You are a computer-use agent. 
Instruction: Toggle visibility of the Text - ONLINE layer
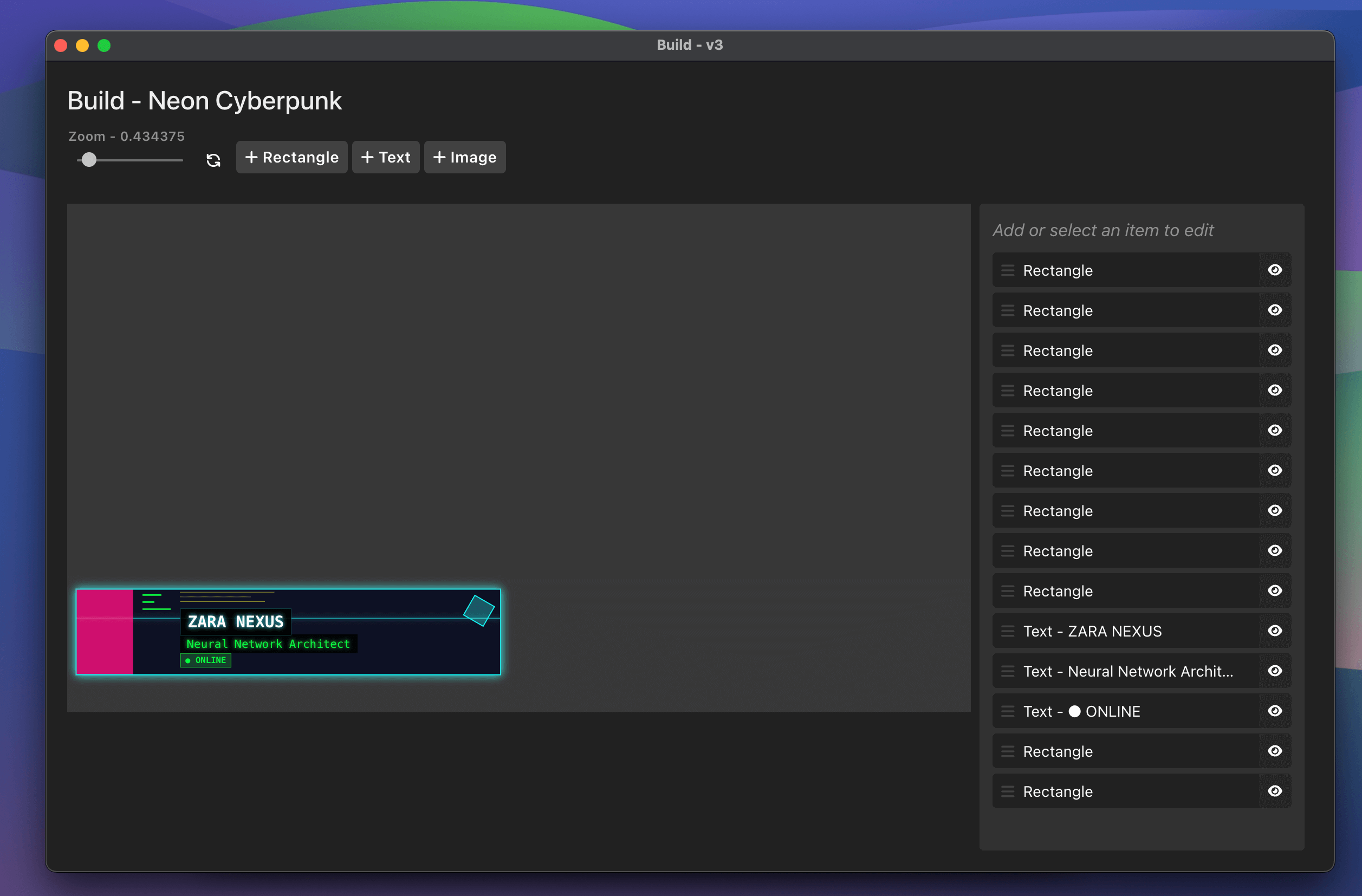click(1275, 711)
